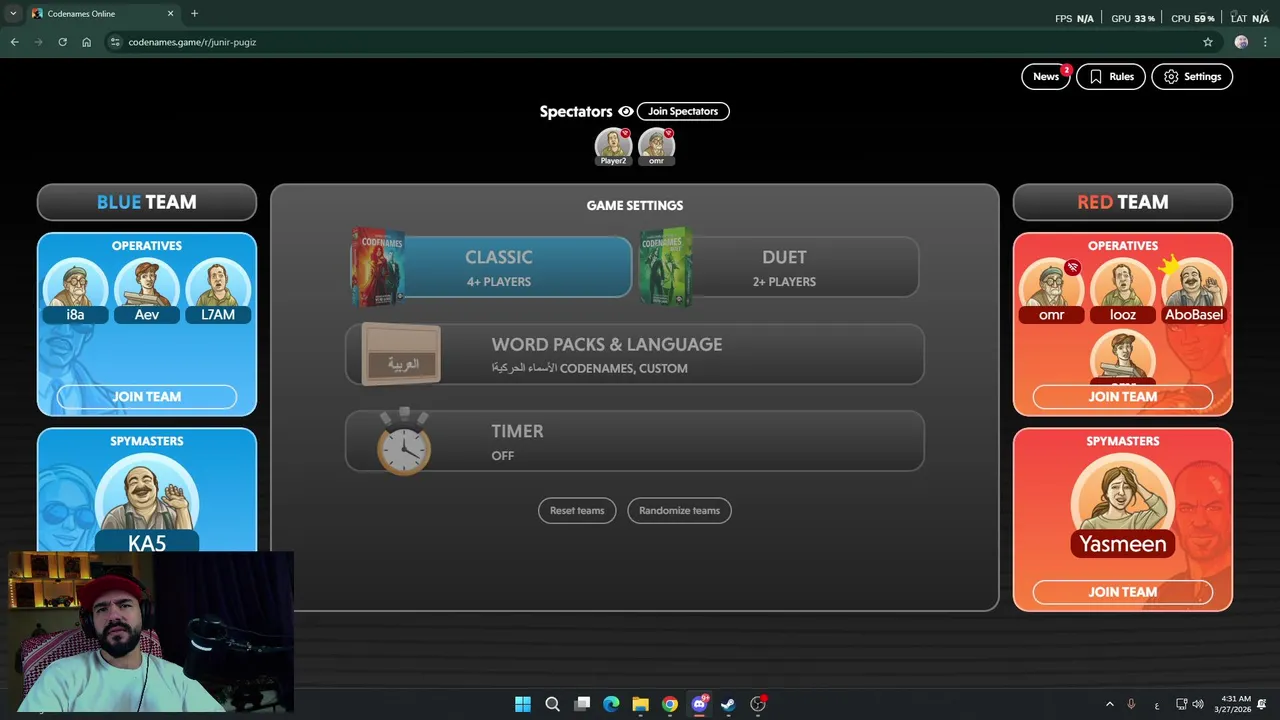Click the Red Team header
The height and width of the screenshot is (720, 1280).
(x=1123, y=202)
